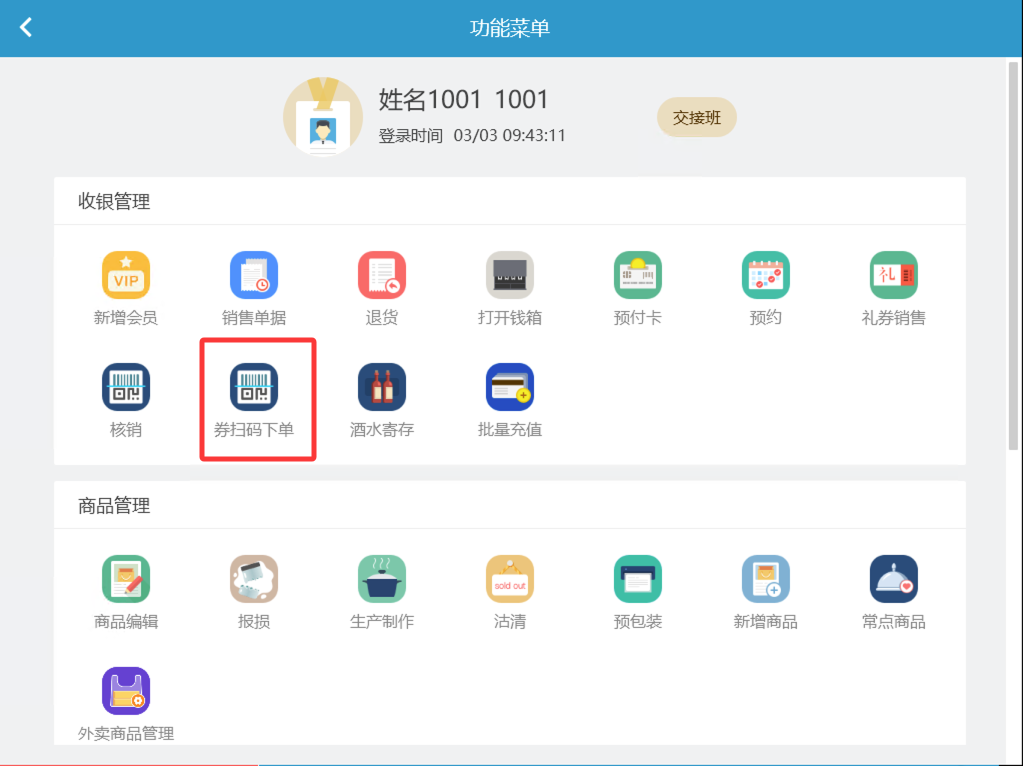Image resolution: width=1023 pixels, height=766 pixels.
Task: Click the user avatar picture
Action: pos(323,117)
